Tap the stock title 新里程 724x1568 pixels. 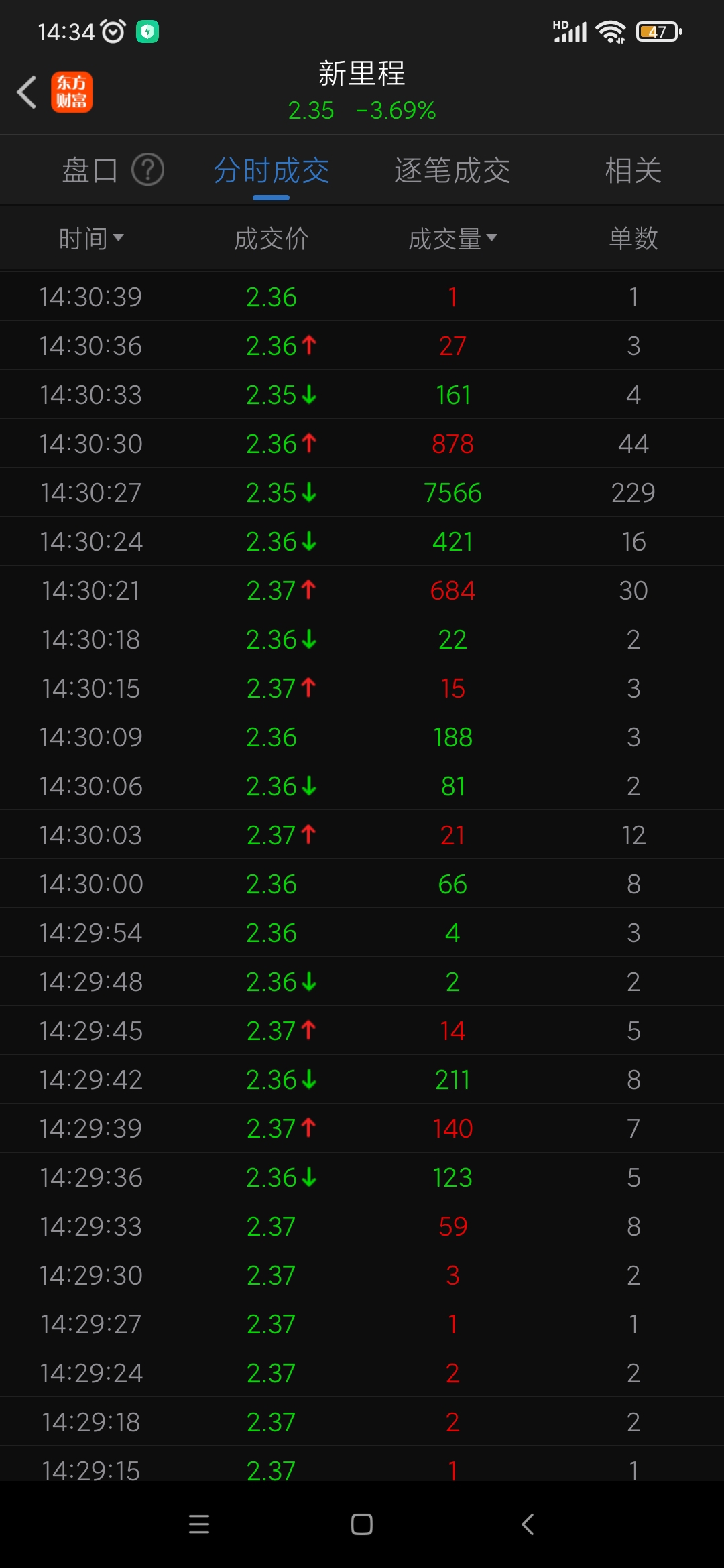(362, 74)
